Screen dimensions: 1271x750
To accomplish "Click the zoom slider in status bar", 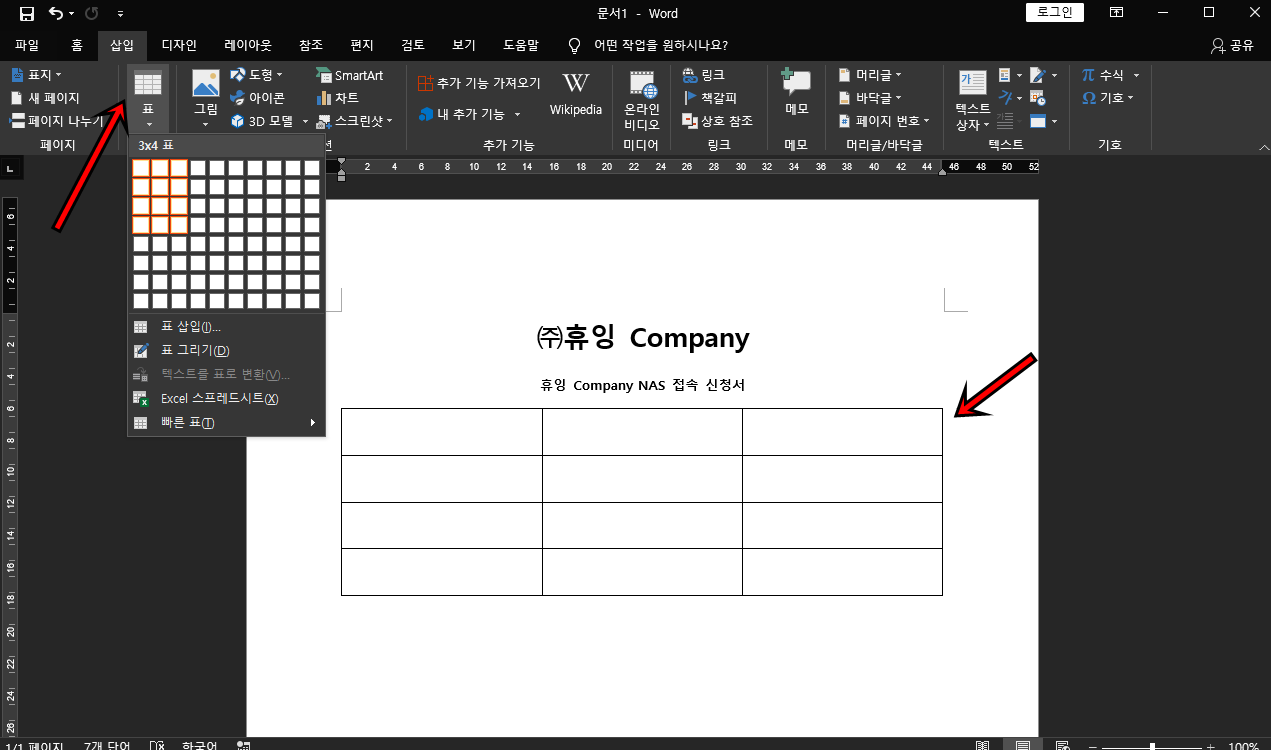I will pos(1153,746).
